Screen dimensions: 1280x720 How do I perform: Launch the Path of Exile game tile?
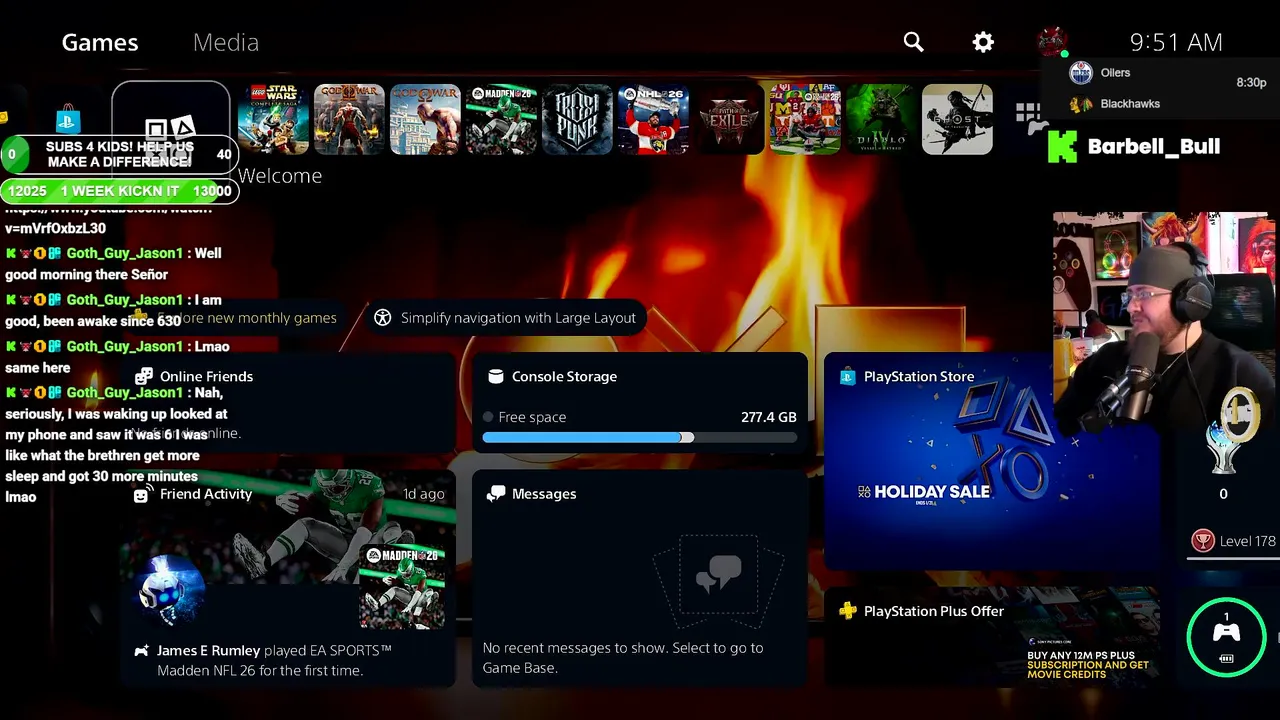[729, 119]
